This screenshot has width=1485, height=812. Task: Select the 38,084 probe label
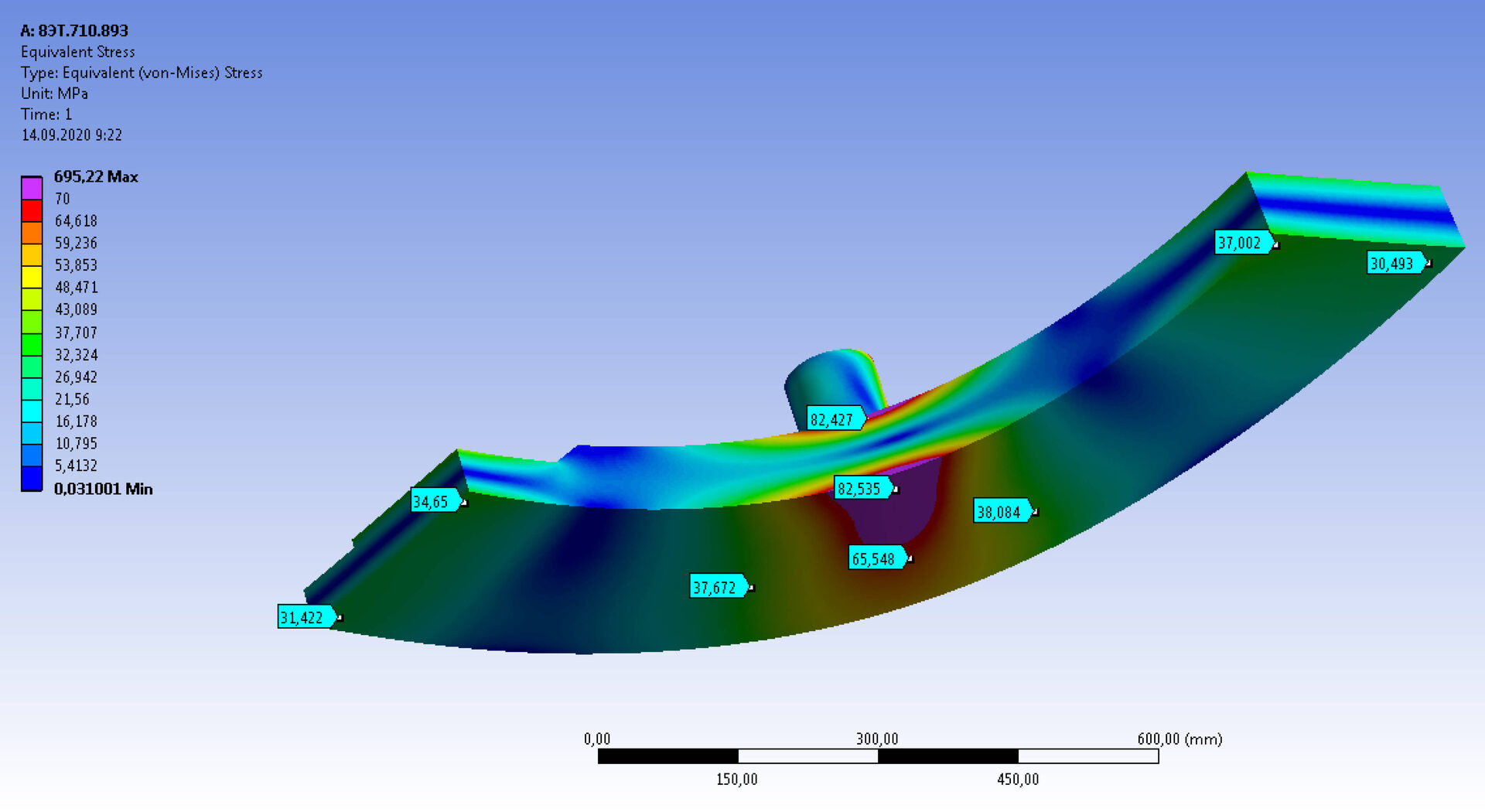(x=1003, y=511)
